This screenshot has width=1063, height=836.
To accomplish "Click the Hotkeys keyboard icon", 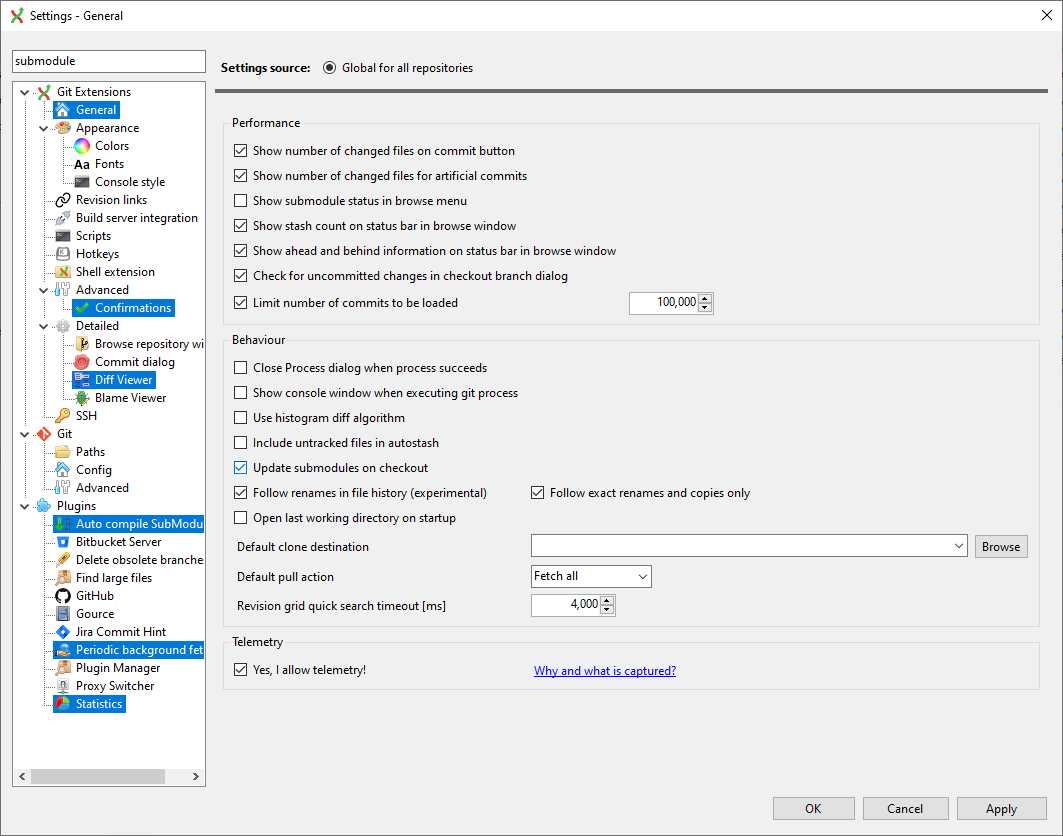I will click(61, 253).
